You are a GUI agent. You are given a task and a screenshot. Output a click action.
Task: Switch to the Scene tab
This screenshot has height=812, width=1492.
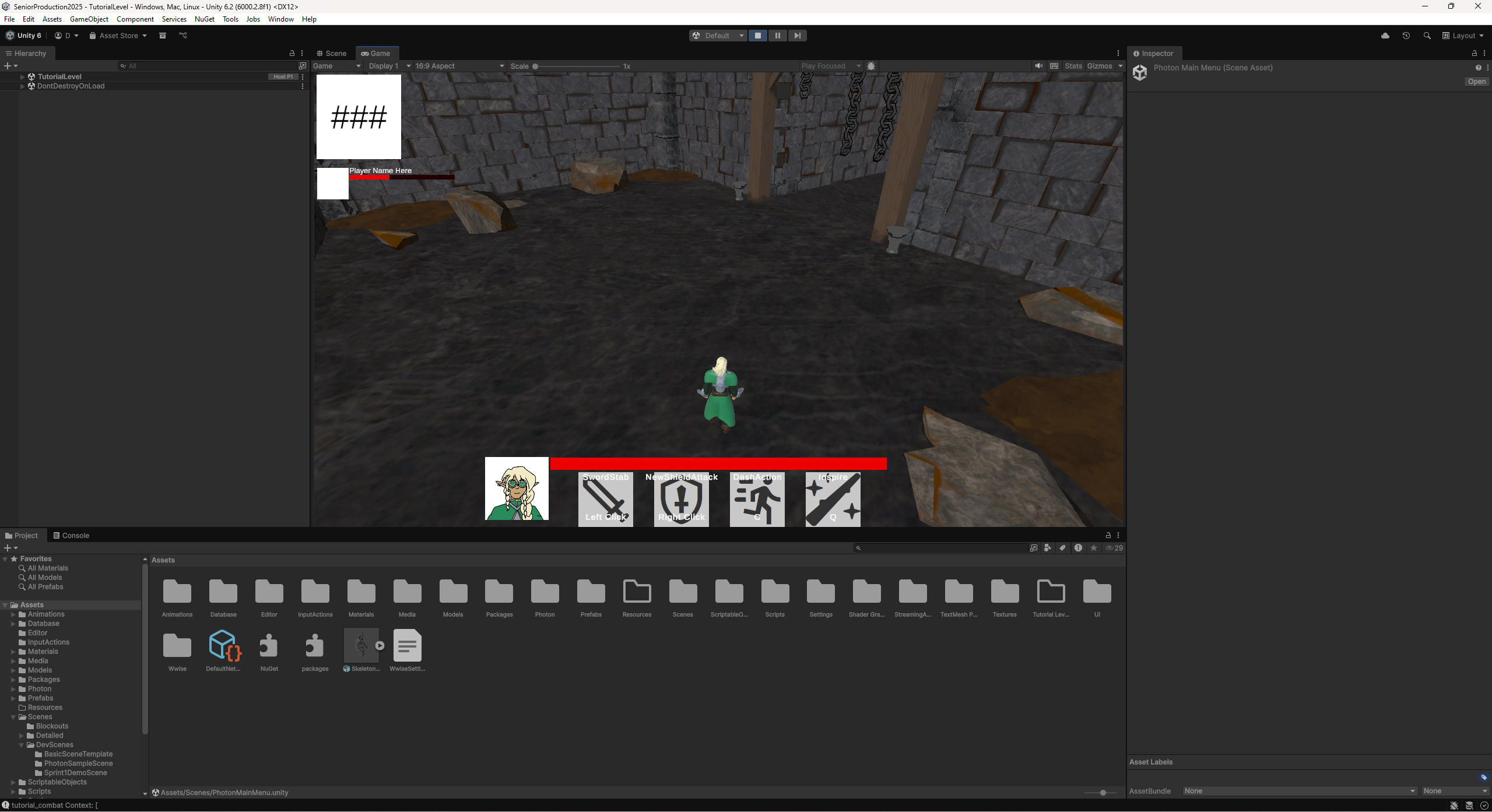[332, 53]
